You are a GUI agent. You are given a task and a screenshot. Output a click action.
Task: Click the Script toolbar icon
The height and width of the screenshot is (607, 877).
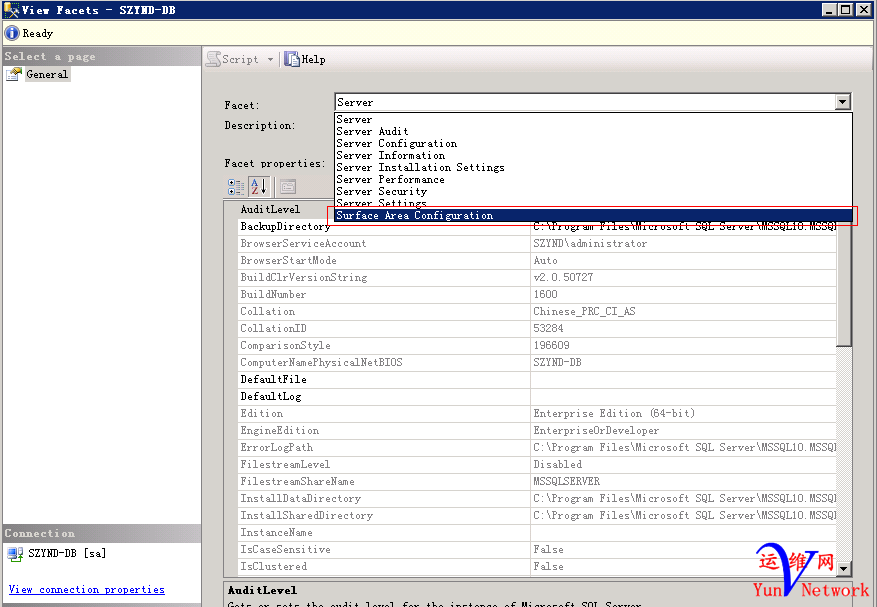point(213,59)
